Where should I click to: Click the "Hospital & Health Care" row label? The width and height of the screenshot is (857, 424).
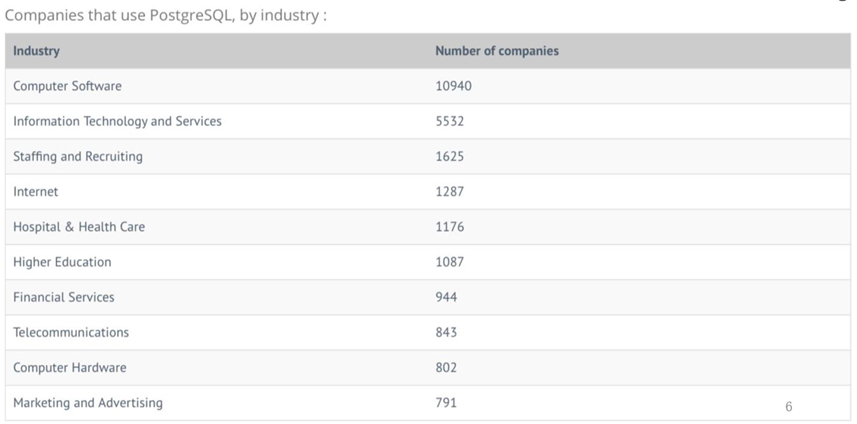79,227
